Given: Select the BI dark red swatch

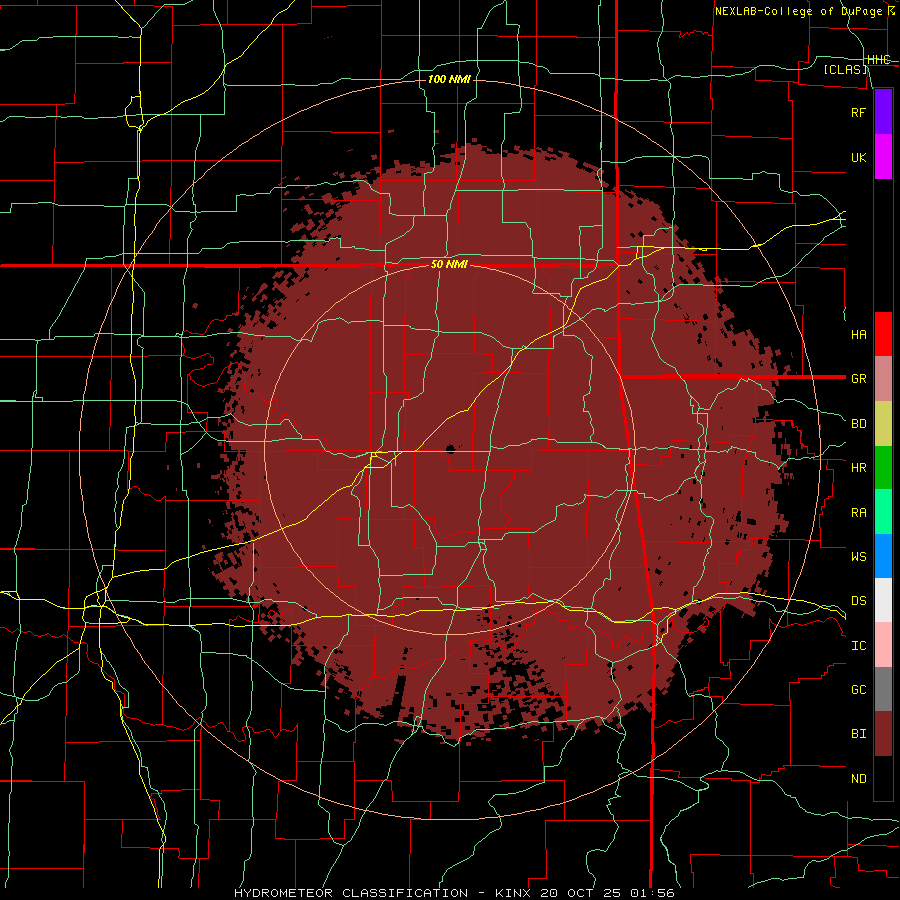Looking at the screenshot, I should pos(883,734).
